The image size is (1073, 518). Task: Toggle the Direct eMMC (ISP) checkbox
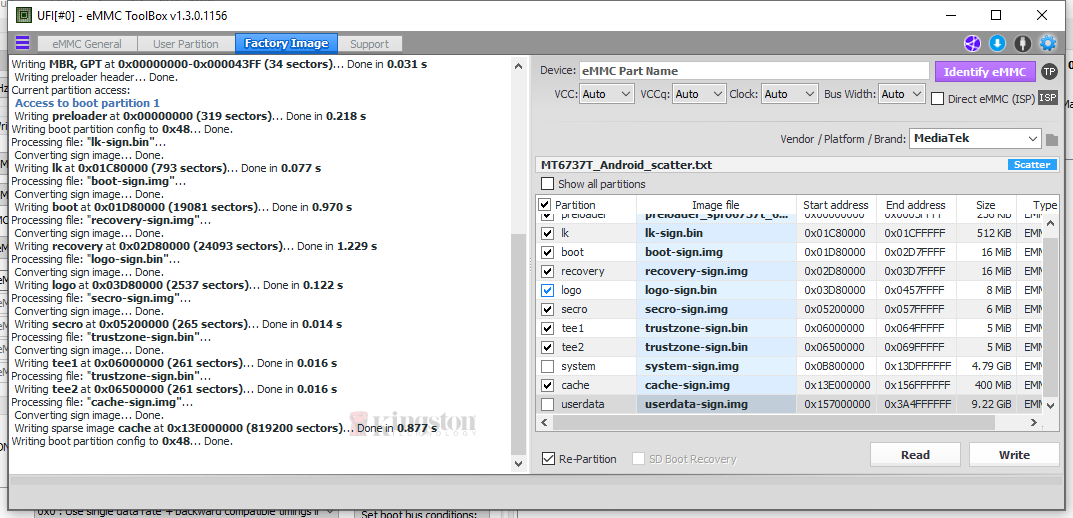click(x=938, y=99)
